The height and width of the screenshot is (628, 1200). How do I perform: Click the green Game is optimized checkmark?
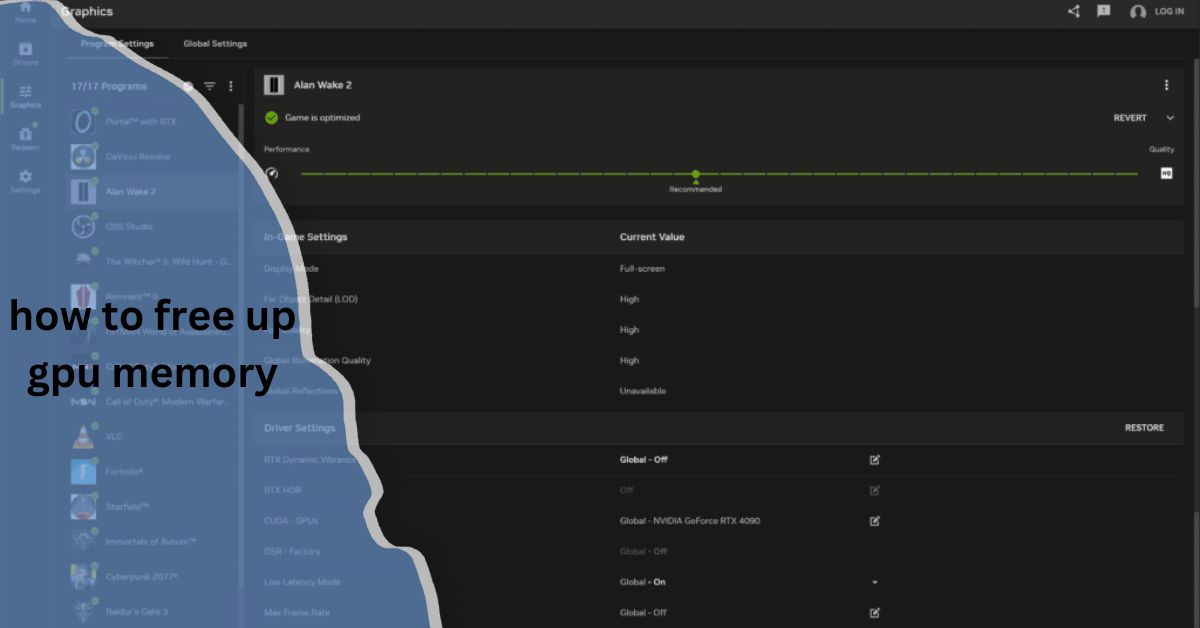tap(271, 117)
